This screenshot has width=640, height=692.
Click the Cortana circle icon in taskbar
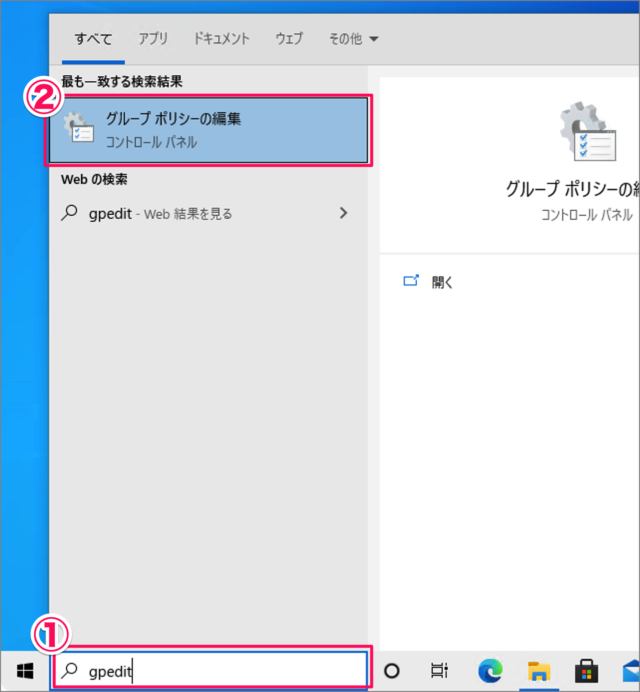tap(392, 670)
